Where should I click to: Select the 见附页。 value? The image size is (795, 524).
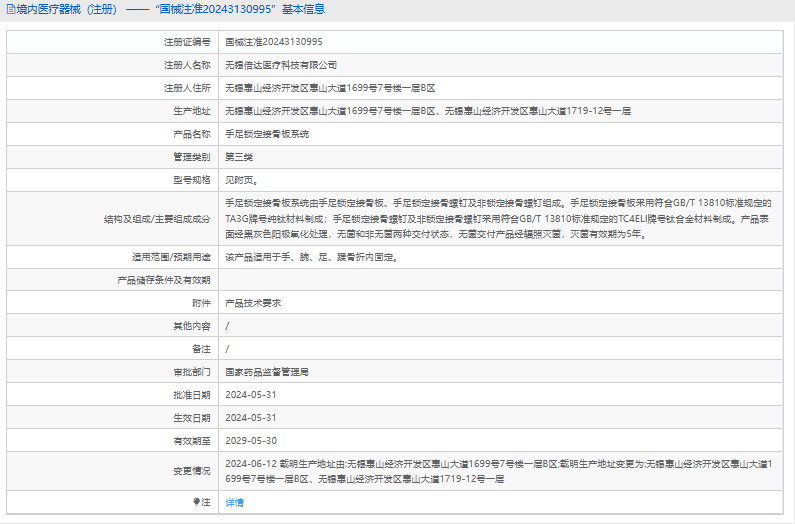tap(242, 180)
